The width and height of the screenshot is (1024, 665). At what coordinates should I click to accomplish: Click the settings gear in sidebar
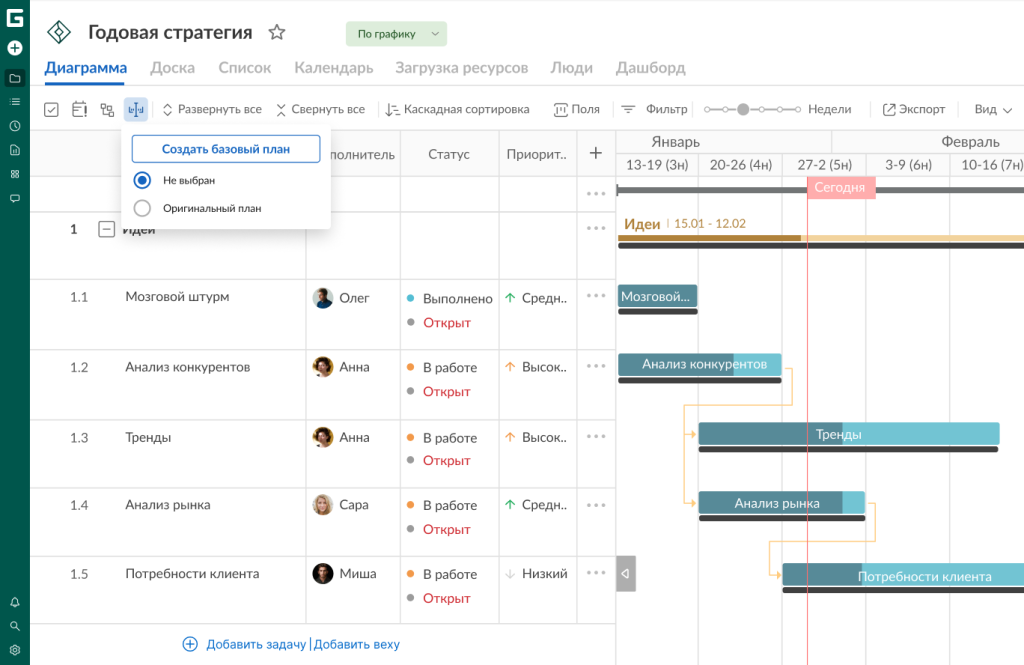(15, 650)
